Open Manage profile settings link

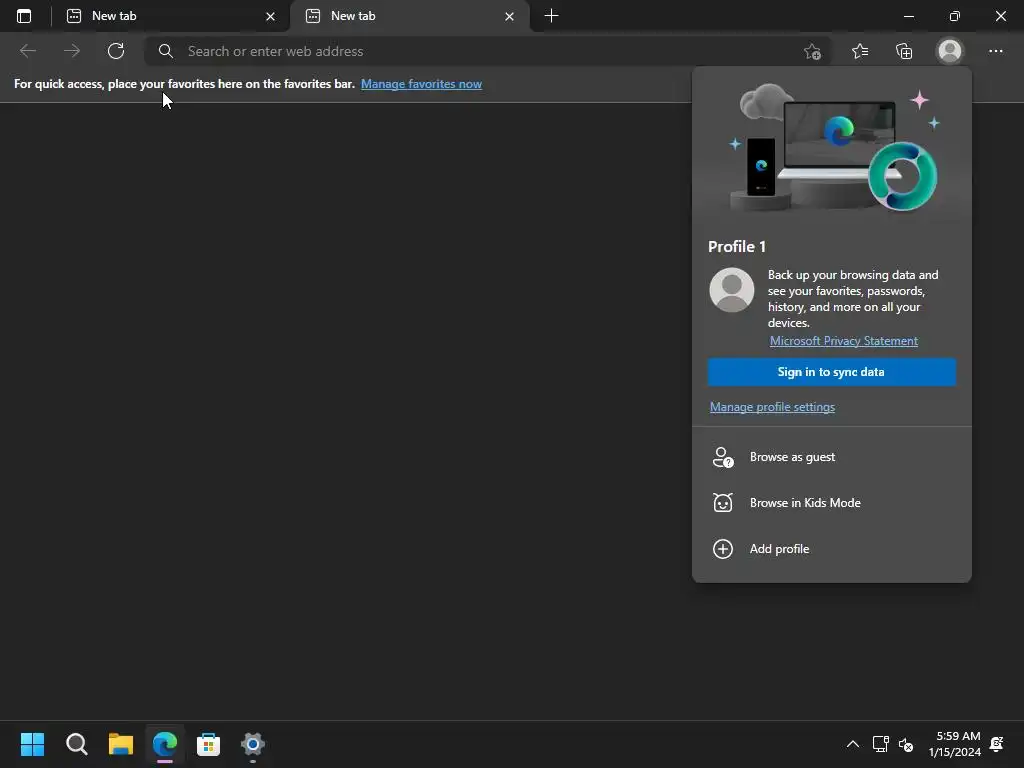[x=772, y=407]
